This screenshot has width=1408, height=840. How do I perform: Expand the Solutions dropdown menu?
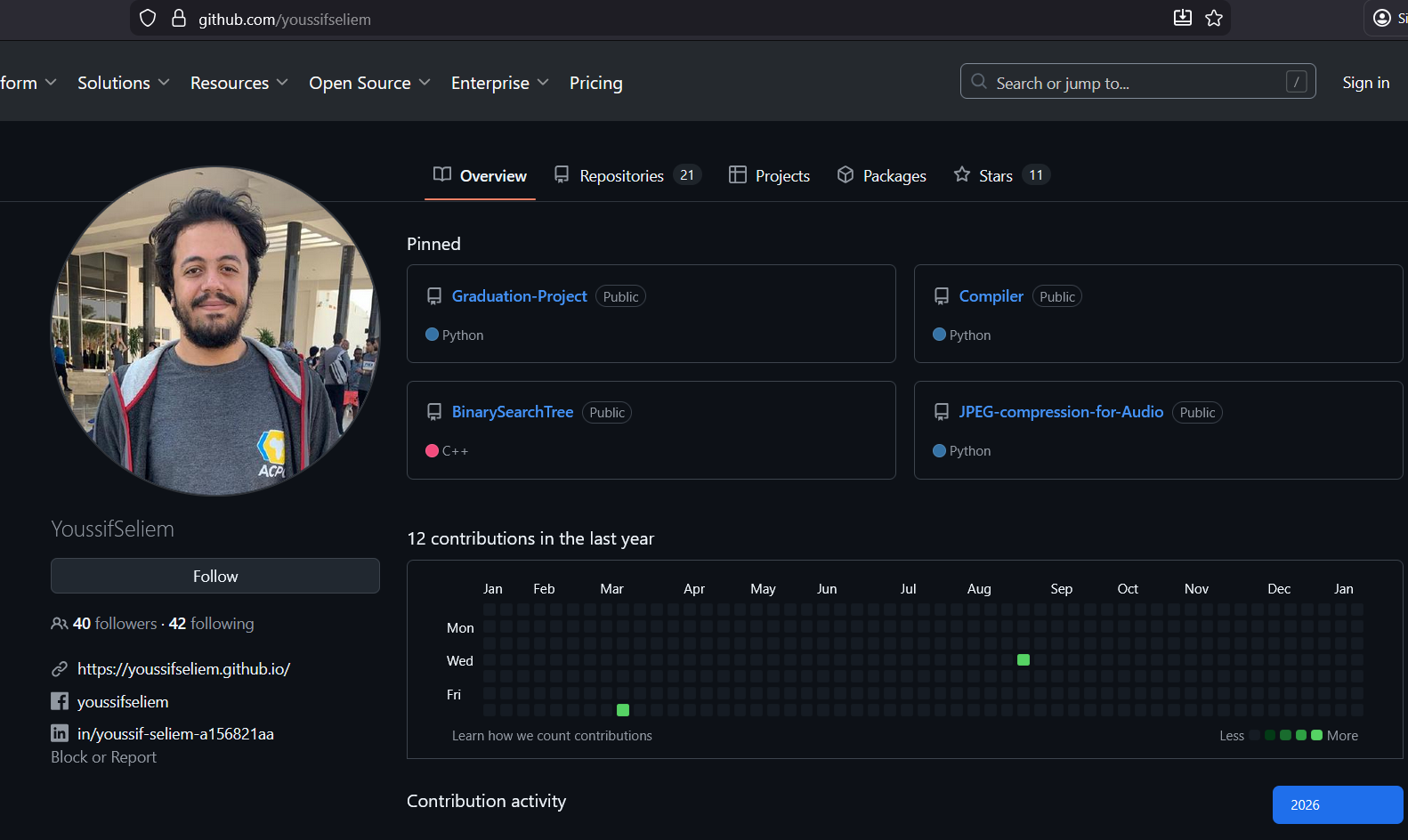(123, 83)
